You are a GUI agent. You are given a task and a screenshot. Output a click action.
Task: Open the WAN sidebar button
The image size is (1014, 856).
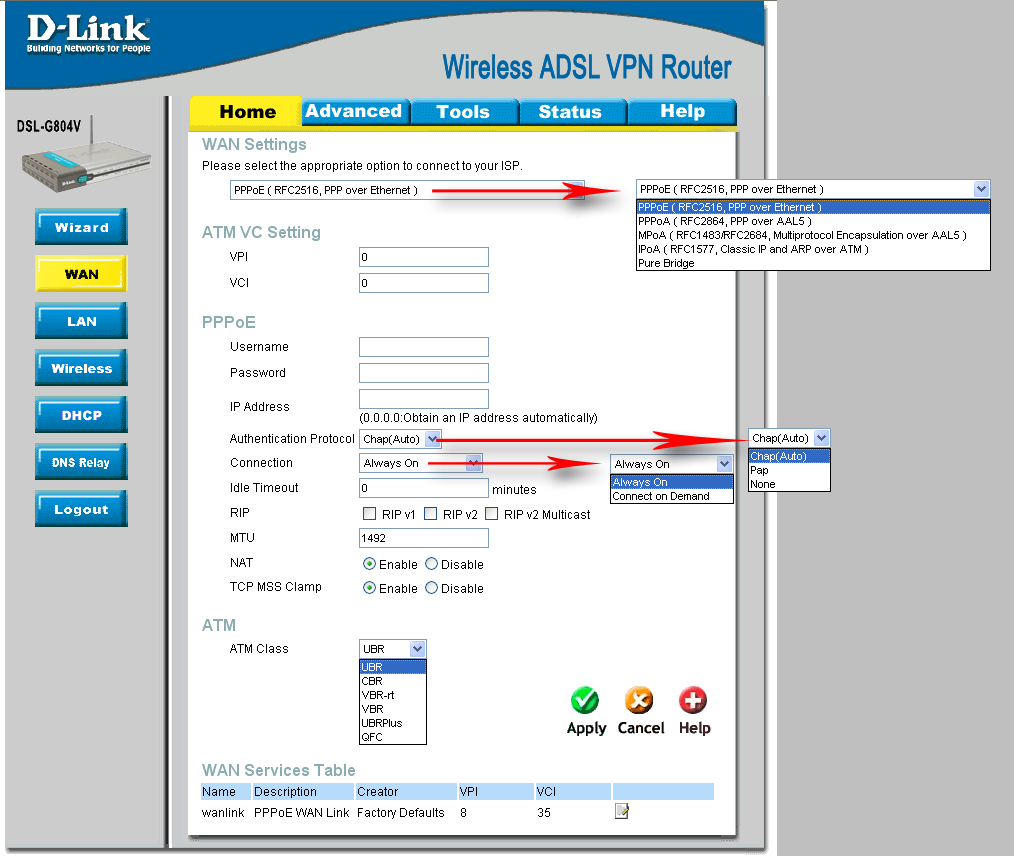tap(81, 274)
